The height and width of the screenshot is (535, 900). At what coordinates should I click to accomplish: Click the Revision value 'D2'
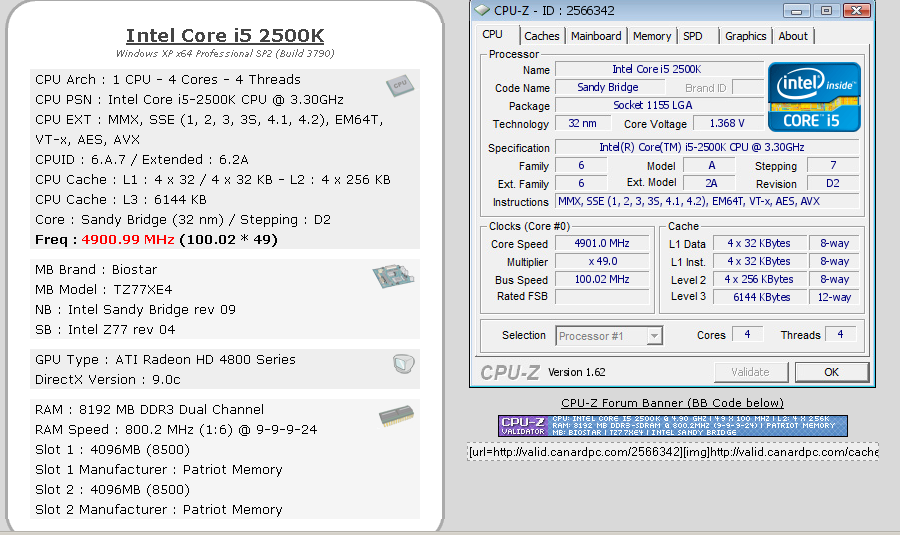[x=833, y=183]
